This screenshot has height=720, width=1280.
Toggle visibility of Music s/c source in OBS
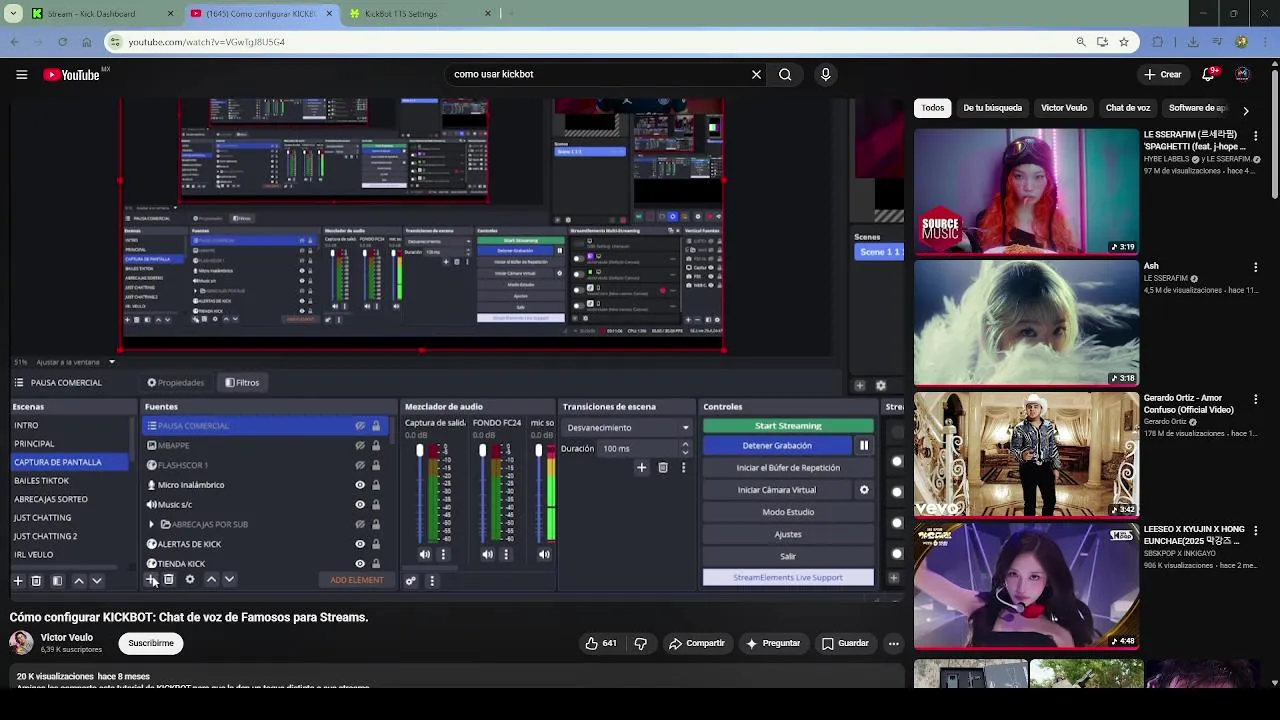click(x=360, y=504)
